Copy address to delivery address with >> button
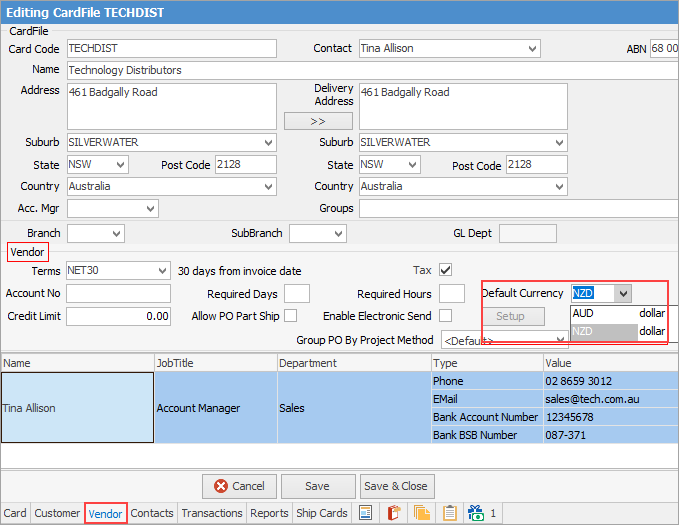Image resolution: width=679 pixels, height=525 pixels. [x=319, y=120]
